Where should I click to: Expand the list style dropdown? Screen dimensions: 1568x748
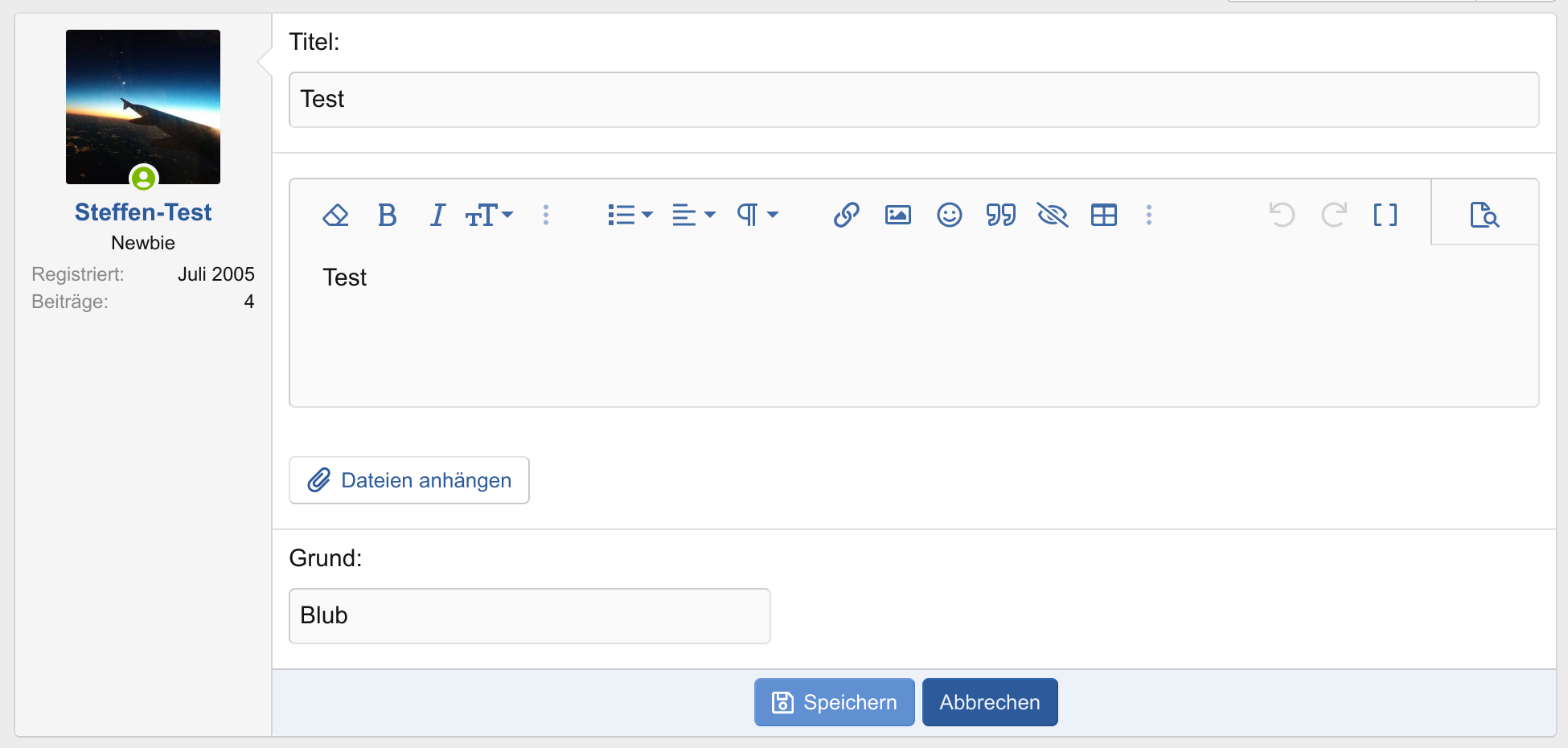[630, 215]
